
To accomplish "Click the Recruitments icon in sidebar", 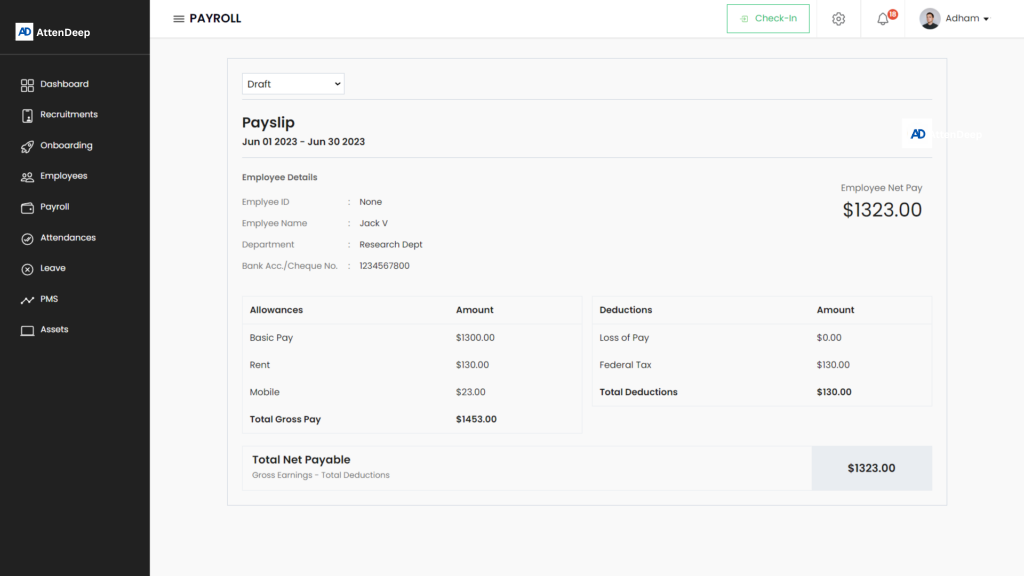I will (x=27, y=115).
